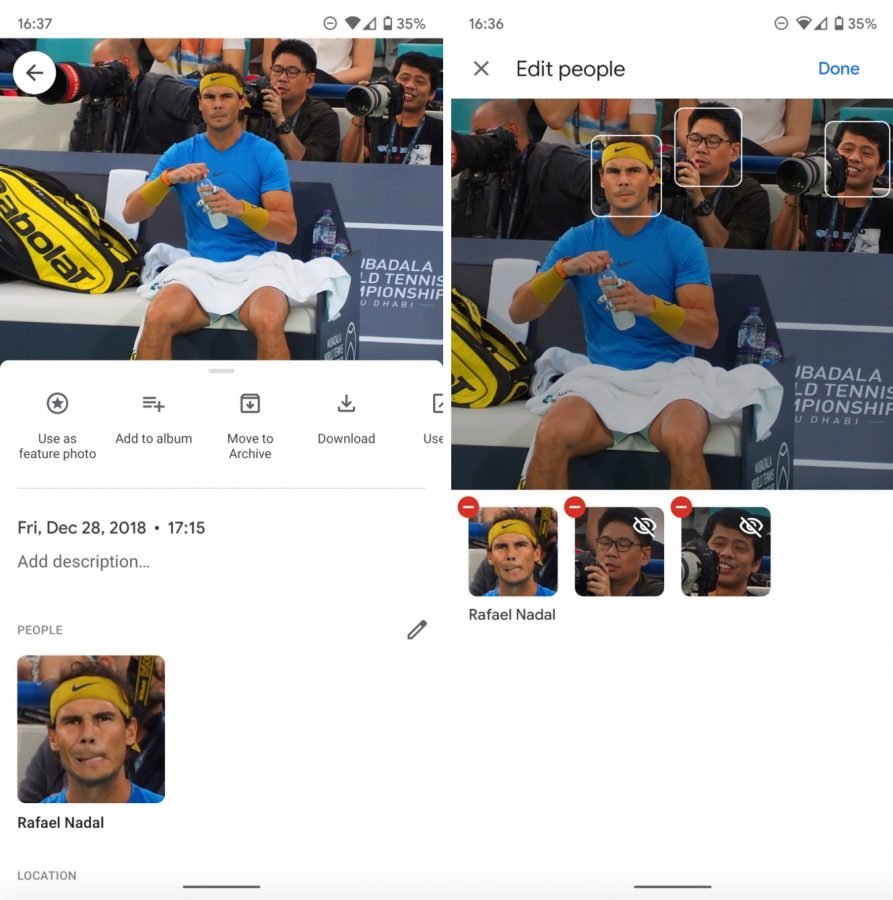Tap the Rafael Nadal name label in Edit people

512,615
